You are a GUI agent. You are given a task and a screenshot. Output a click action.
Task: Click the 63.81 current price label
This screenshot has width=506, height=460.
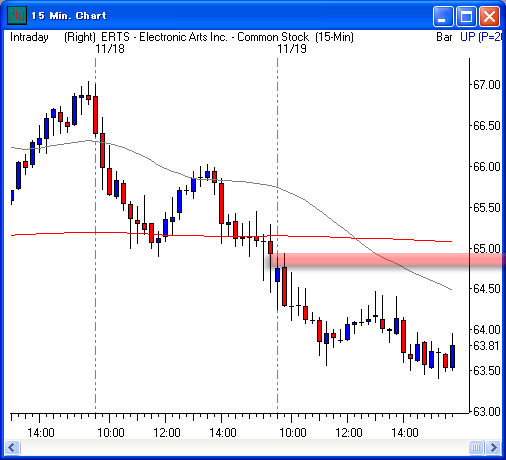pos(487,346)
